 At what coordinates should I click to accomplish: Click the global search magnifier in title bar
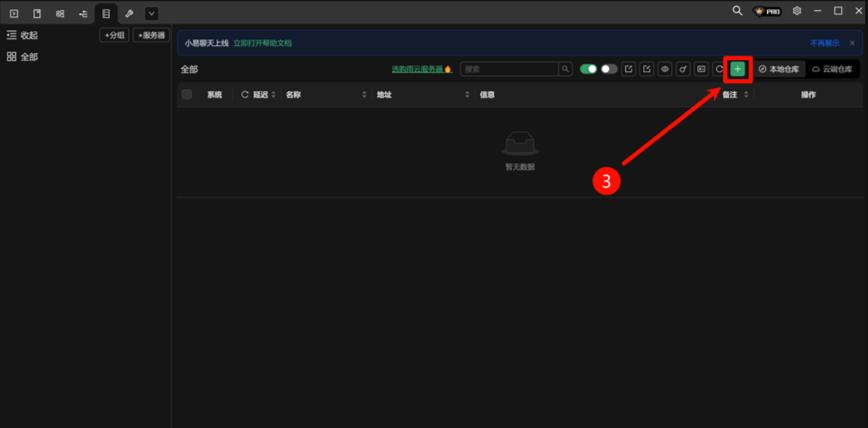coord(738,11)
